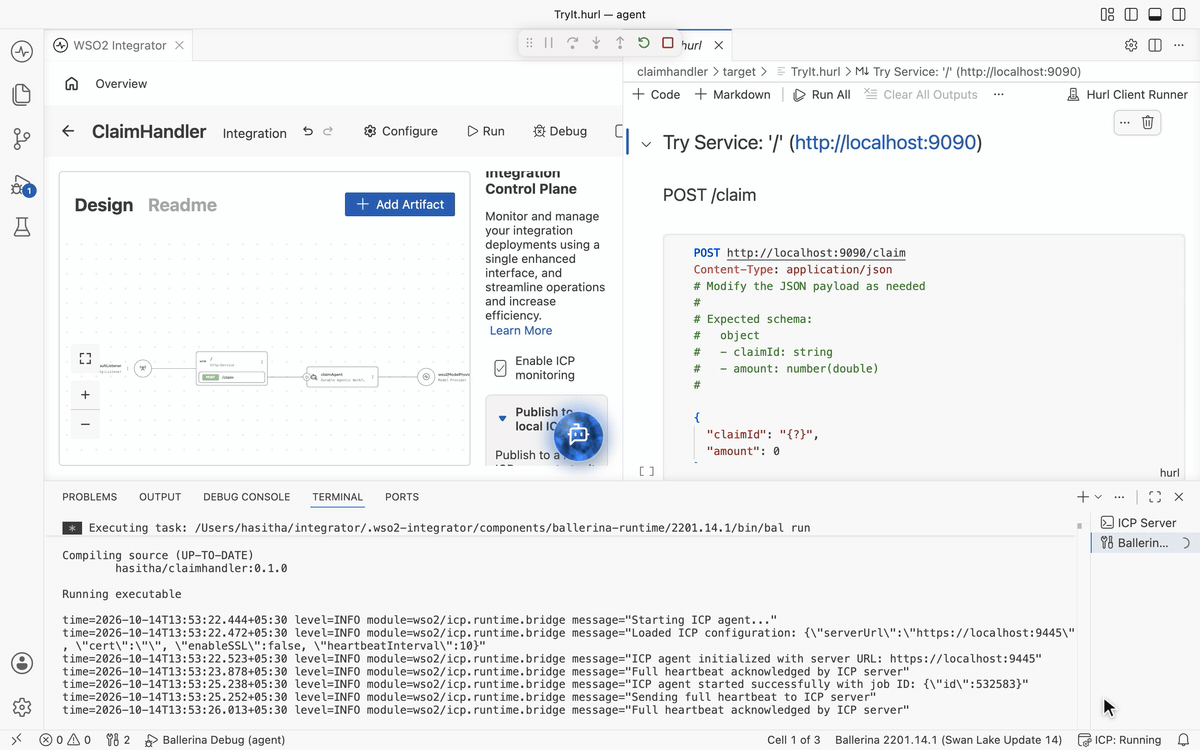Screen dimensions: 1200x750
Task: Open the Accounts menu icon
Action: [x=22, y=663]
